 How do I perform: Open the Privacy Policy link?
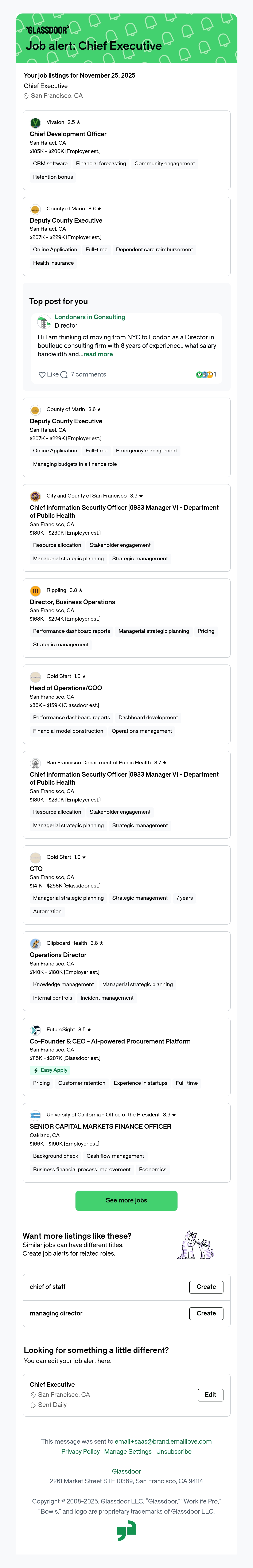80,1452
